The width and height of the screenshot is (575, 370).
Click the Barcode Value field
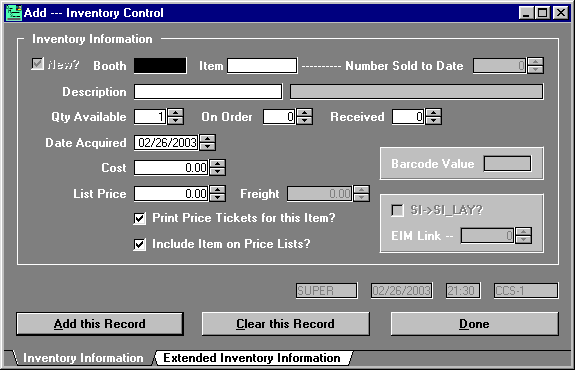[x=507, y=164]
